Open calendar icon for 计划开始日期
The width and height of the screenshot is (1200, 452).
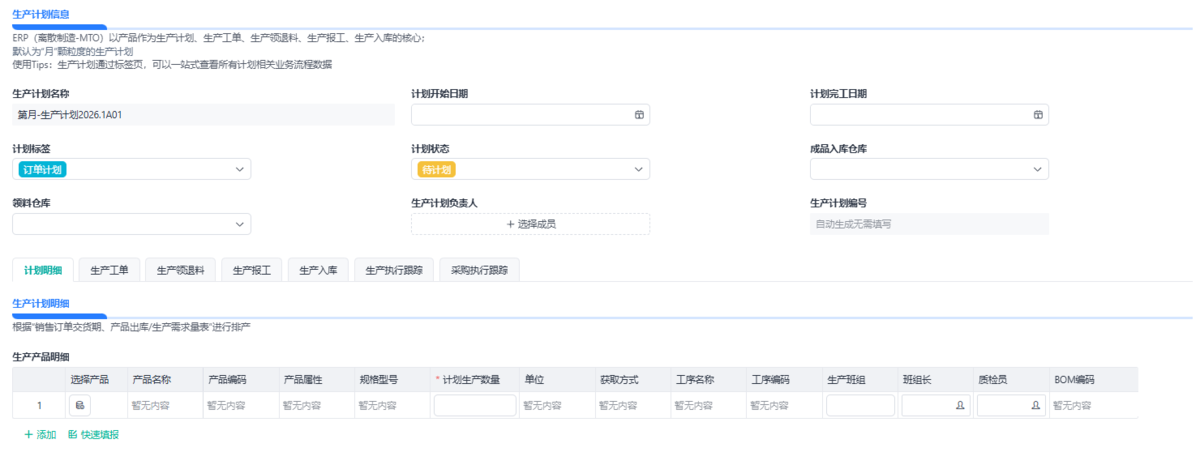click(639, 115)
